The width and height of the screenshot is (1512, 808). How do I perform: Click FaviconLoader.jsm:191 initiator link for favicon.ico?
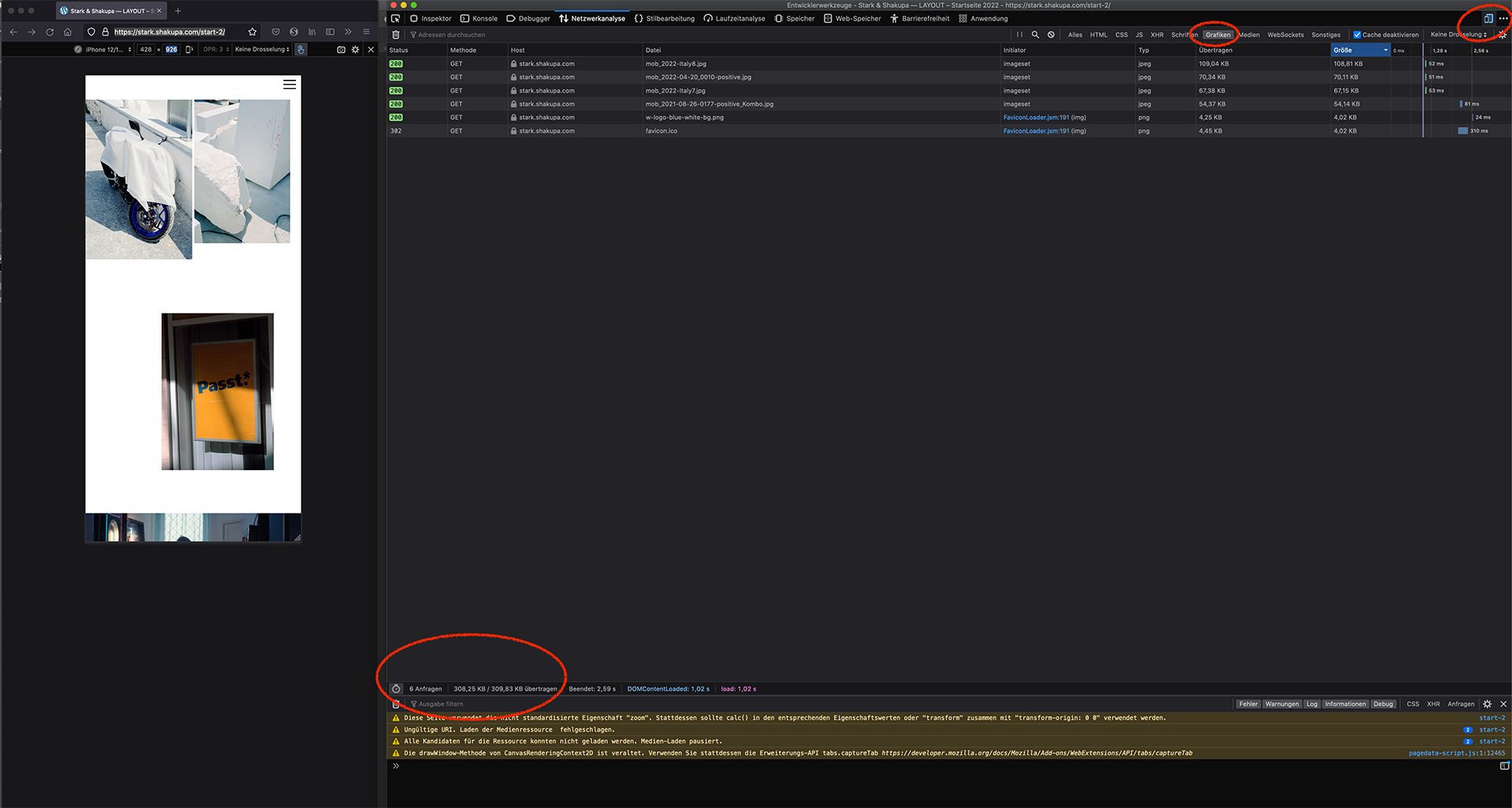coord(1036,132)
